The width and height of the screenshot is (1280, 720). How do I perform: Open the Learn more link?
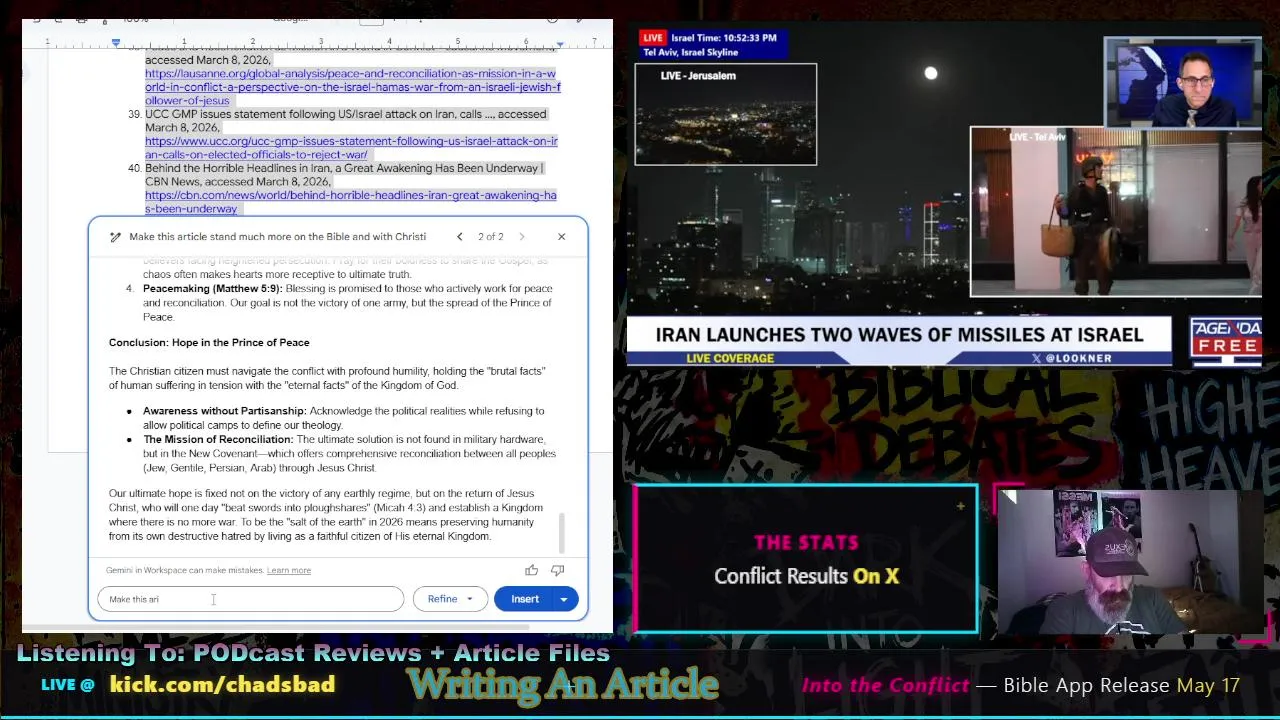click(x=289, y=570)
